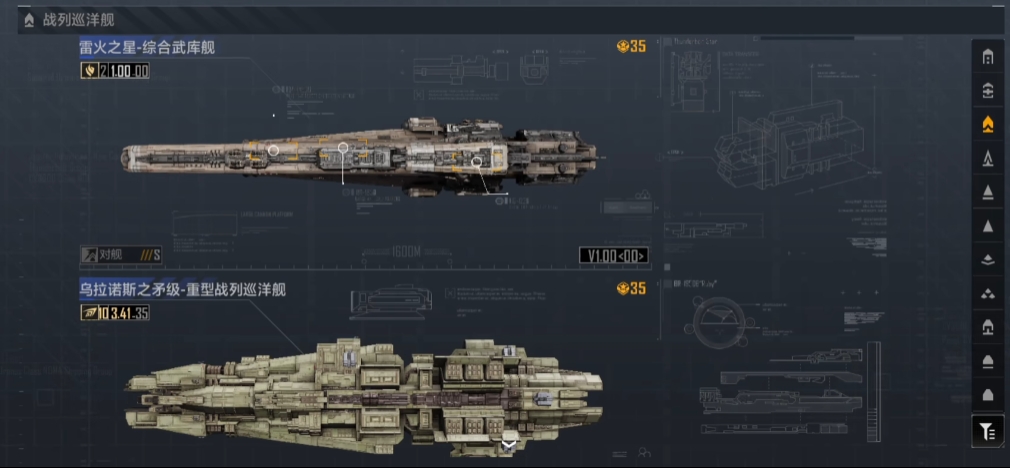This screenshot has height=468, width=1010.
Task: Select the topmost base-shaped sidebar icon
Action: 987,57
